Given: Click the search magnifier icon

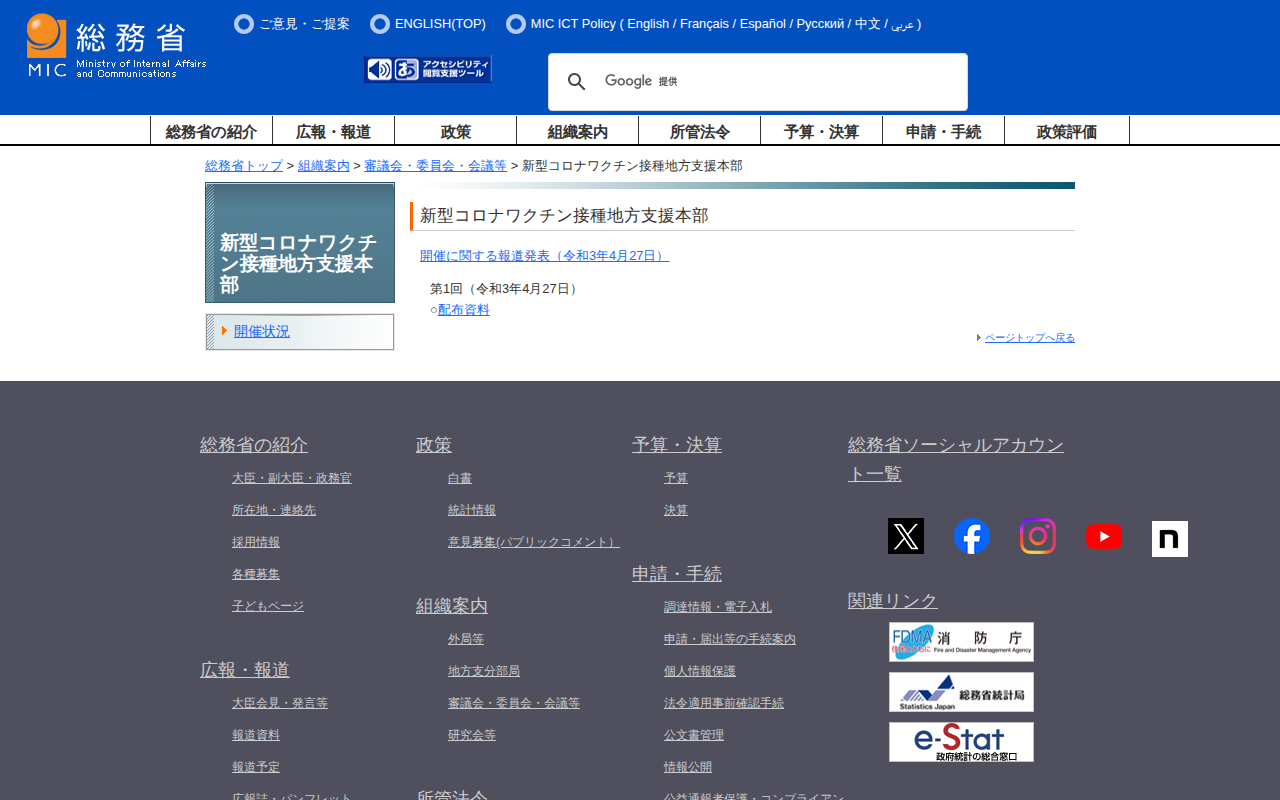Looking at the screenshot, I should 577,82.
